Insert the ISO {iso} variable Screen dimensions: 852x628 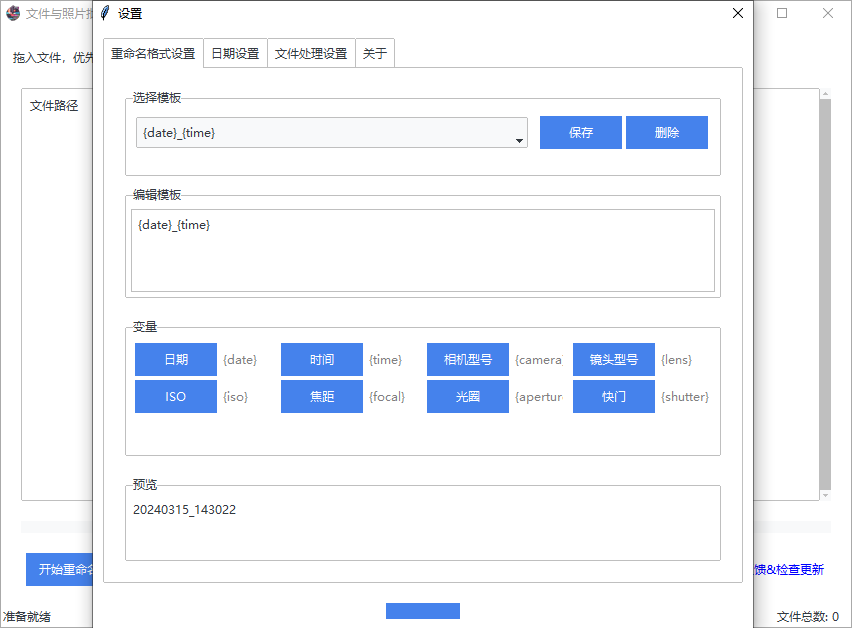175,396
